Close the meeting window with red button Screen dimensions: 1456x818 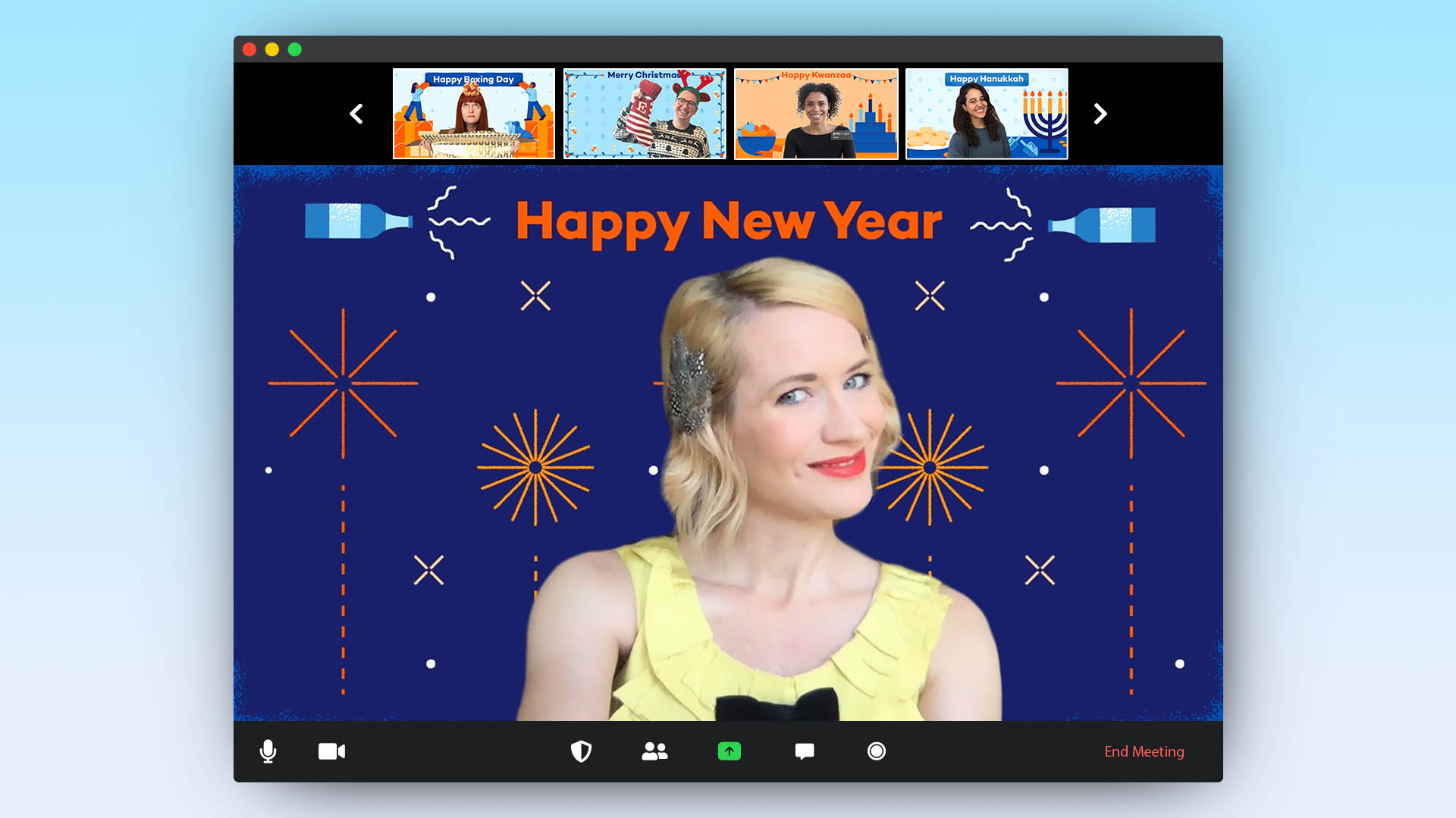click(249, 49)
